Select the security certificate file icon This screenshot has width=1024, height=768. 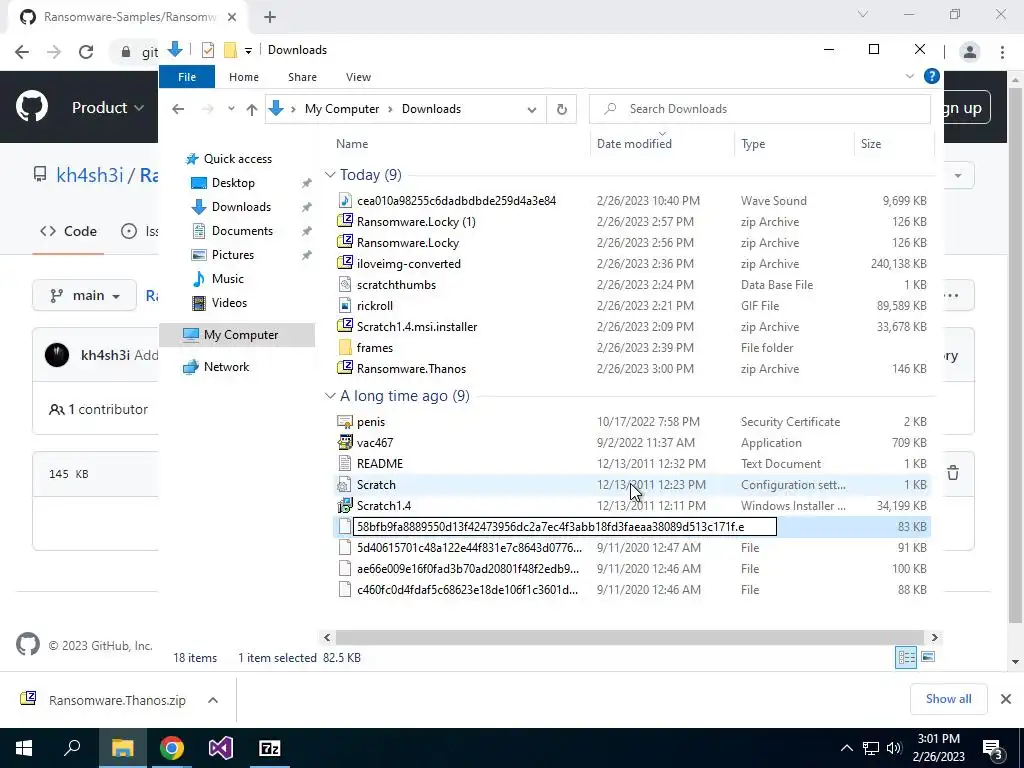coord(345,422)
